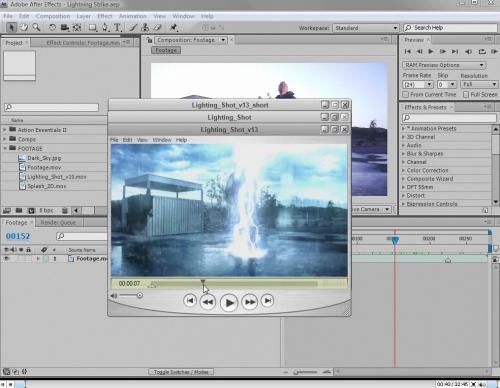This screenshot has width=500, height=388.
Task: Select the Unified Camera tool
Action: (65, 27)
